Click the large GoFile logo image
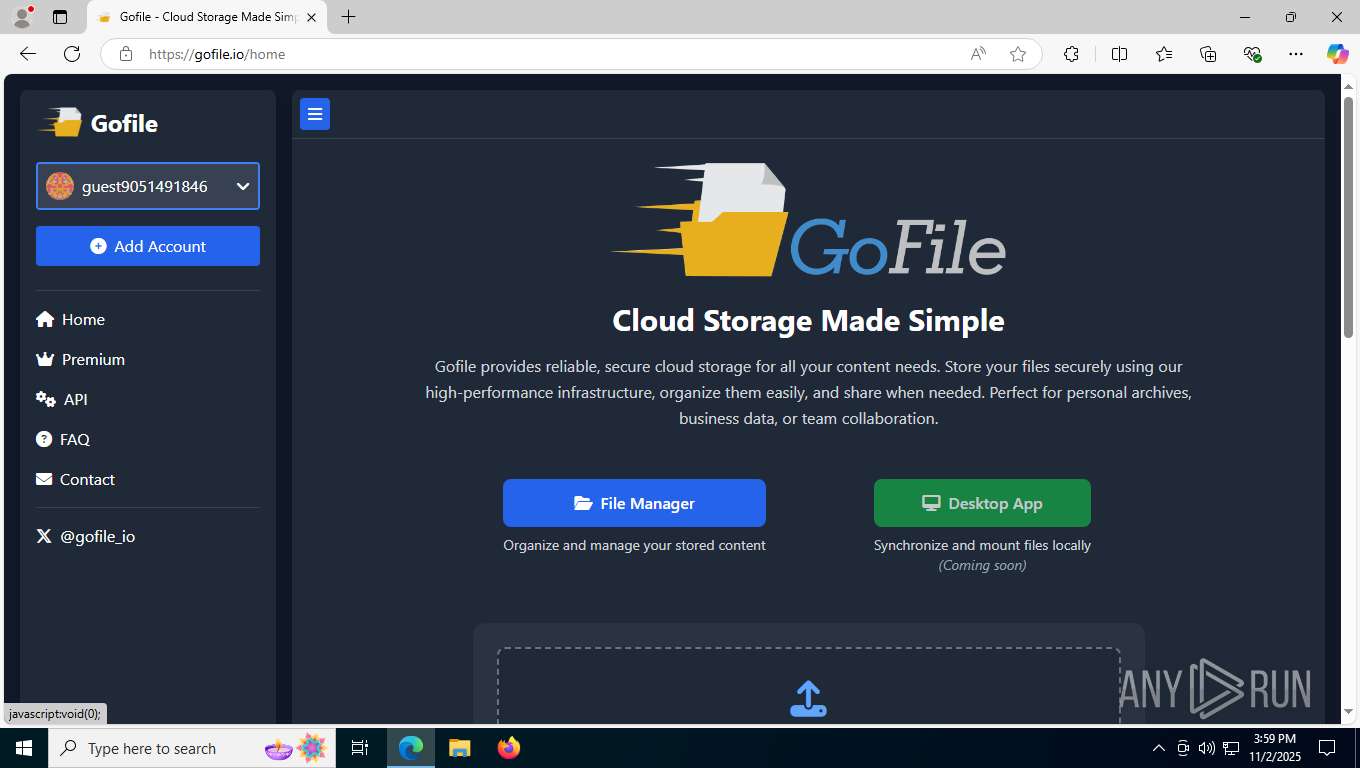Viewport: 1360px width, 768px height. coord(808,220)
